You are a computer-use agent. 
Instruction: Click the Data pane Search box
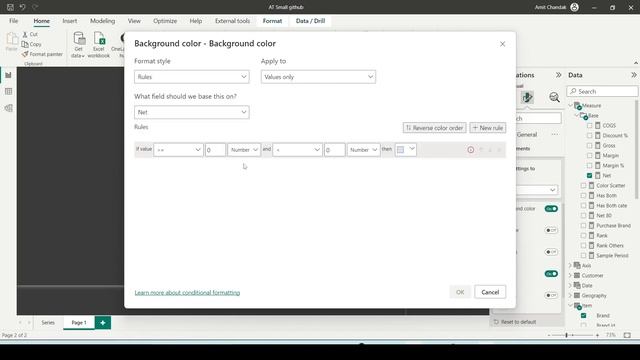pyautogui.click(x=602, y=91)
